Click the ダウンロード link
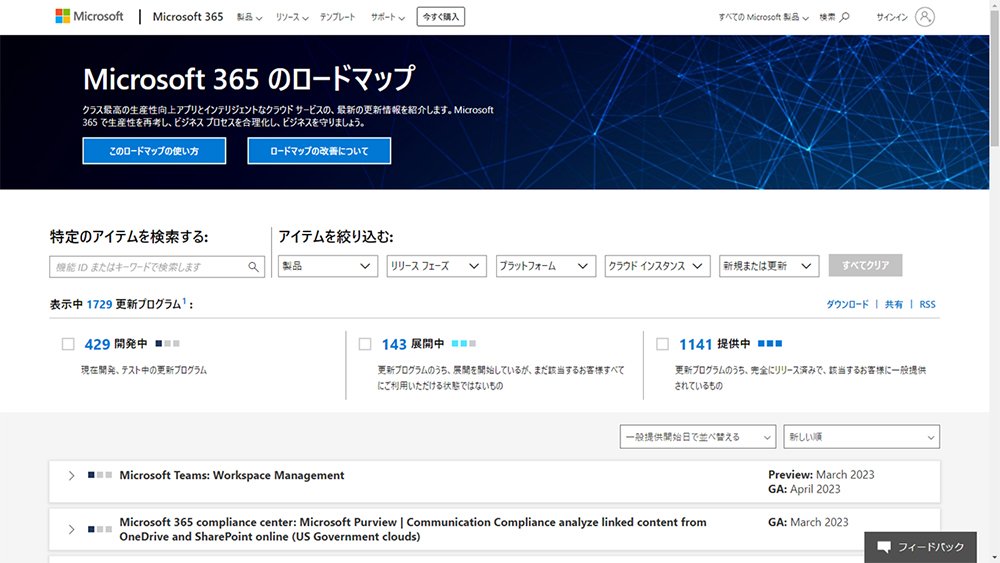 point(848,304)
